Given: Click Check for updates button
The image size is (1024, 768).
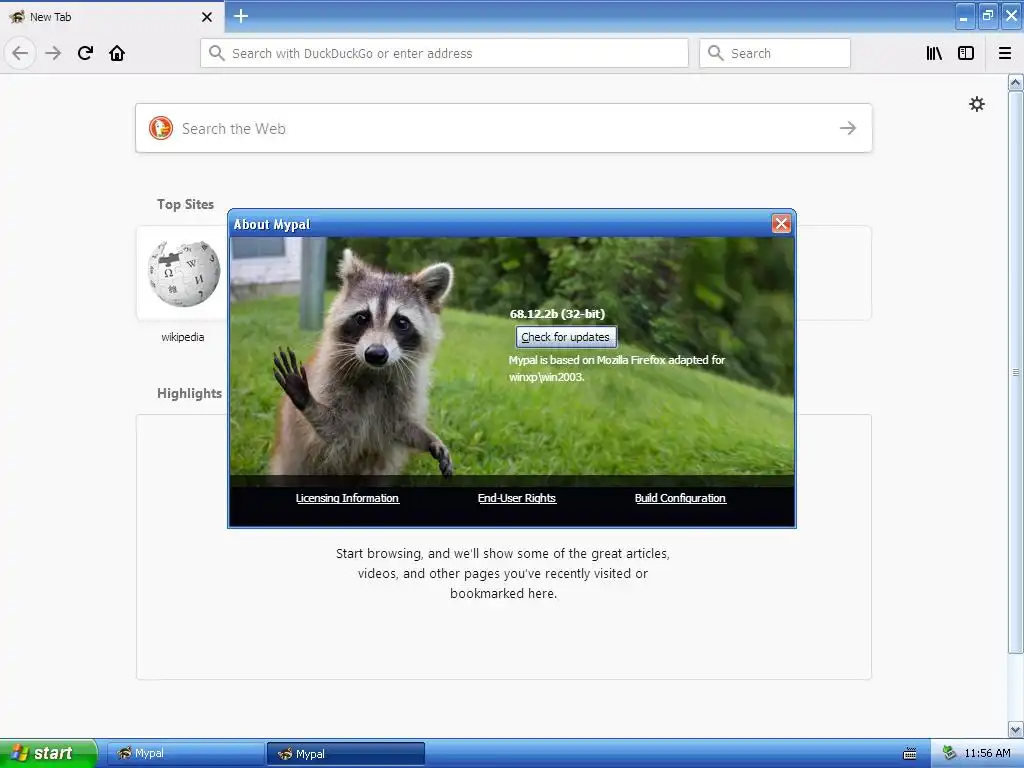Looking at the screenshot, I should [566, 337].
